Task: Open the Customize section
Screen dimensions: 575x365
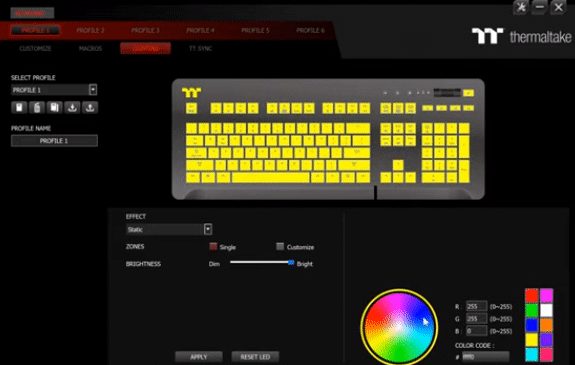Action: coord(35,48)
